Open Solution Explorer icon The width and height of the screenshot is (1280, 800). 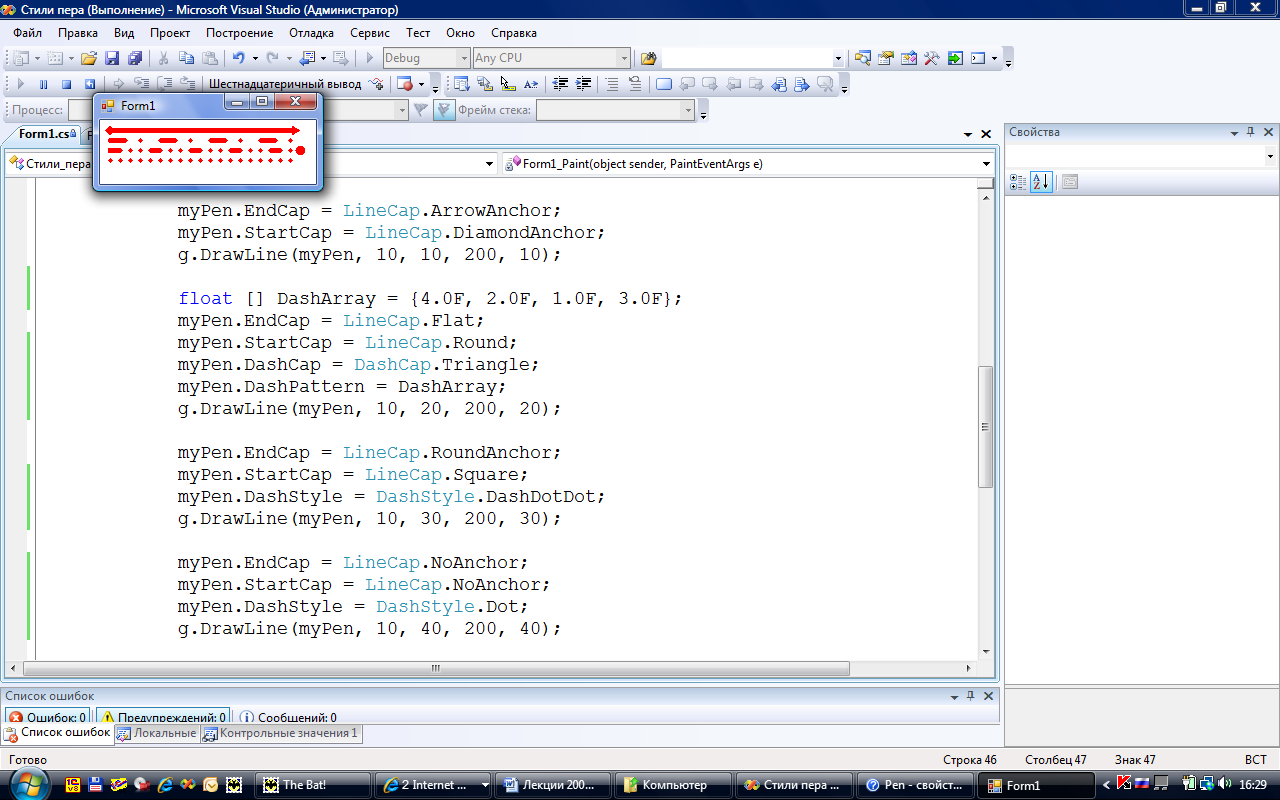coord(862,58)
